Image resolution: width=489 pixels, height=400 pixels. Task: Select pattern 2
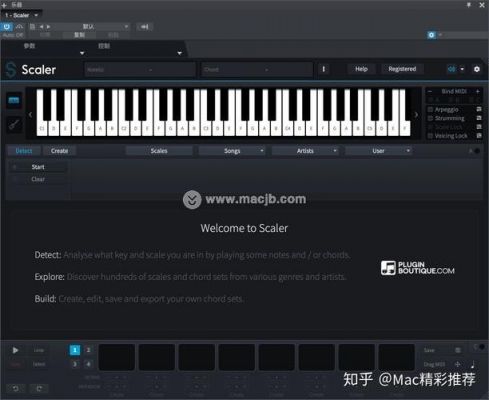pos(88,350)
